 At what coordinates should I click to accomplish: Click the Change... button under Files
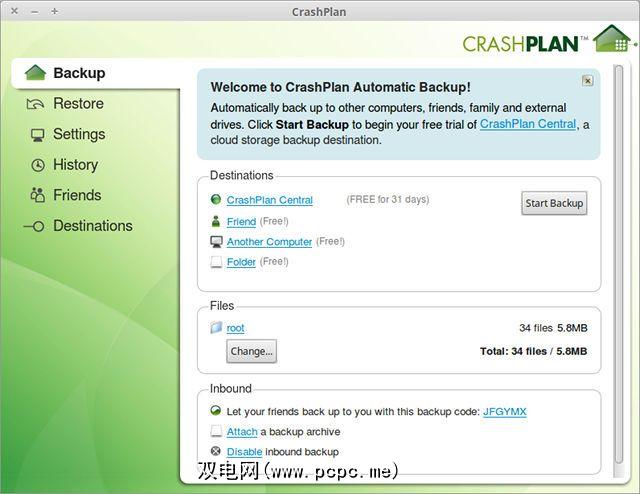(x=251, y=351)
